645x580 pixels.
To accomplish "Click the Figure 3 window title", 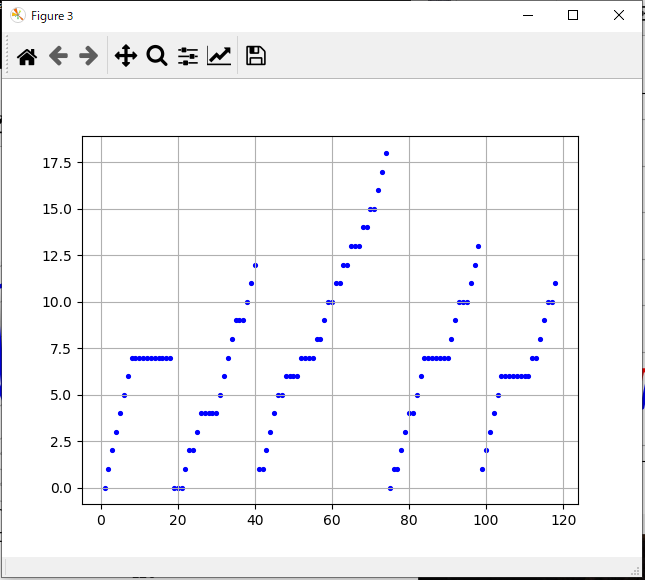I will click(x=52, y=16).
